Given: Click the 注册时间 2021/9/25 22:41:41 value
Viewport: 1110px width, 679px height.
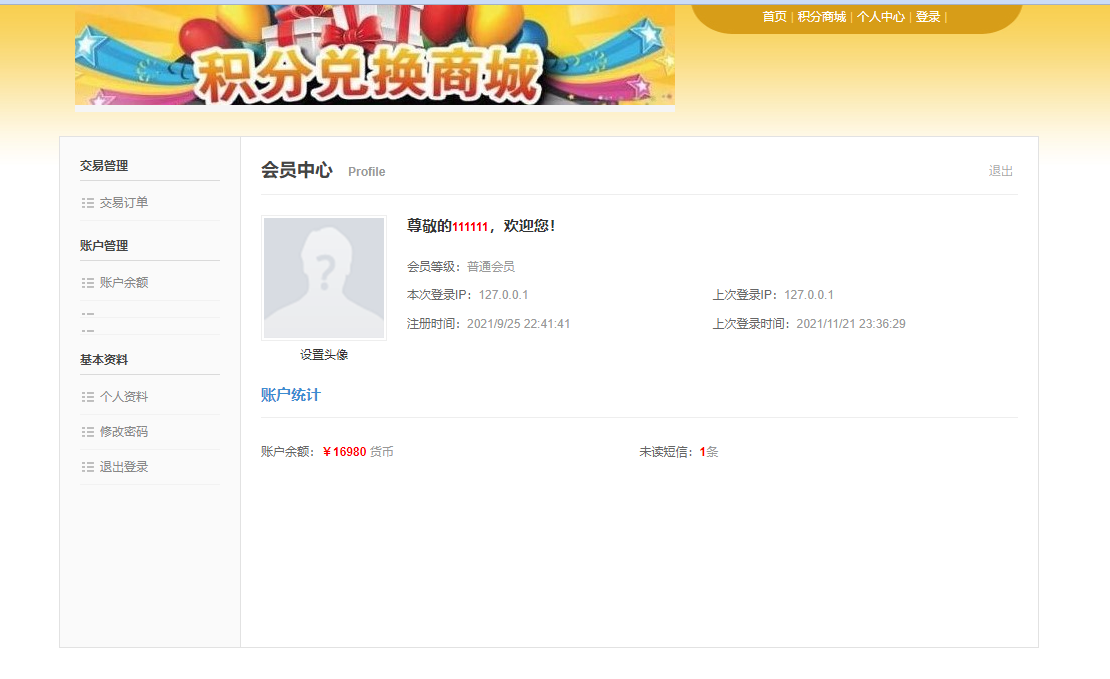Looking at the screenshot, I should [518, 324].
